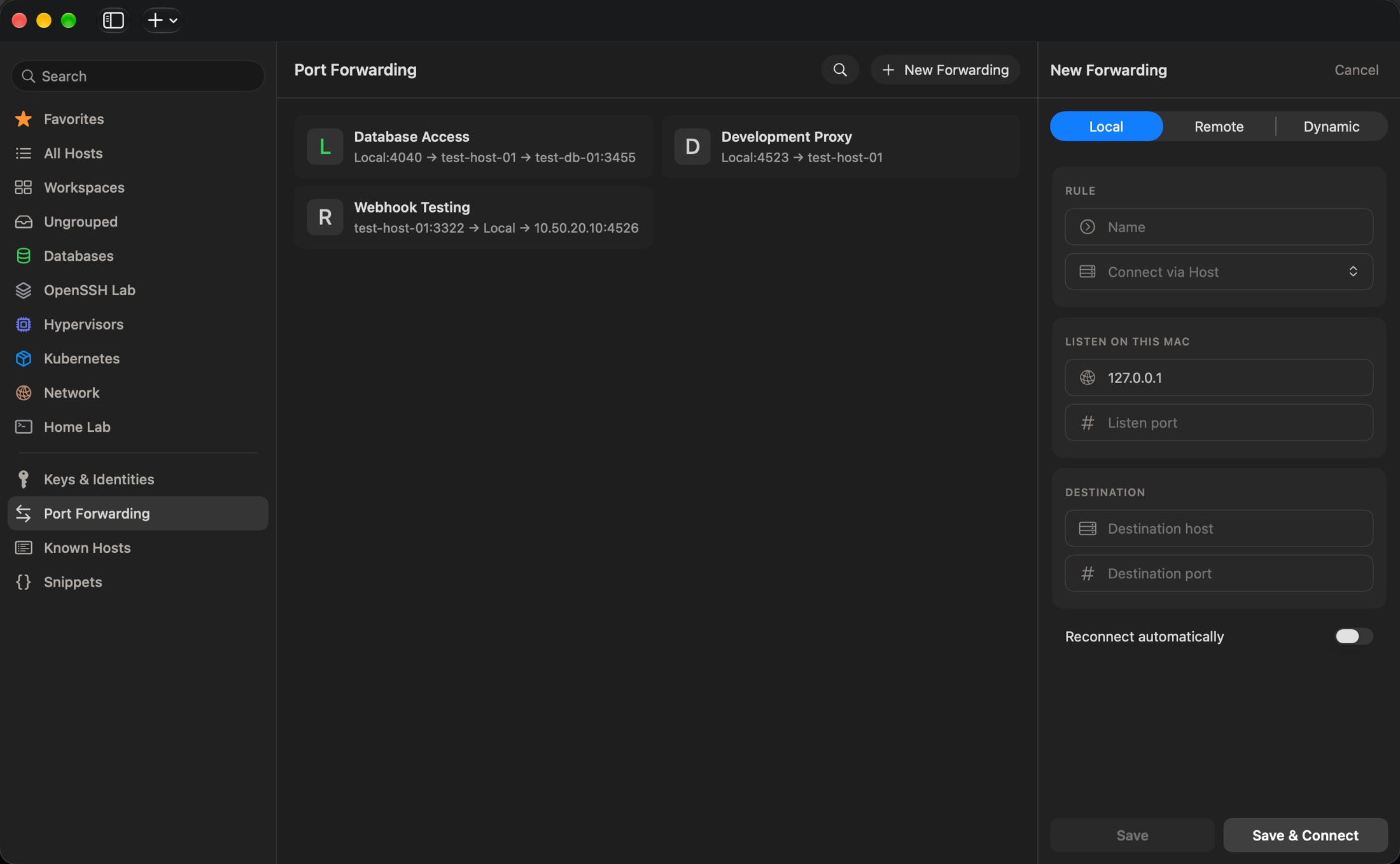Image resolution: width=1400 pixels, height=864 pixels.
Task: Click the rule Name input field
Action: pos(1219,226)
